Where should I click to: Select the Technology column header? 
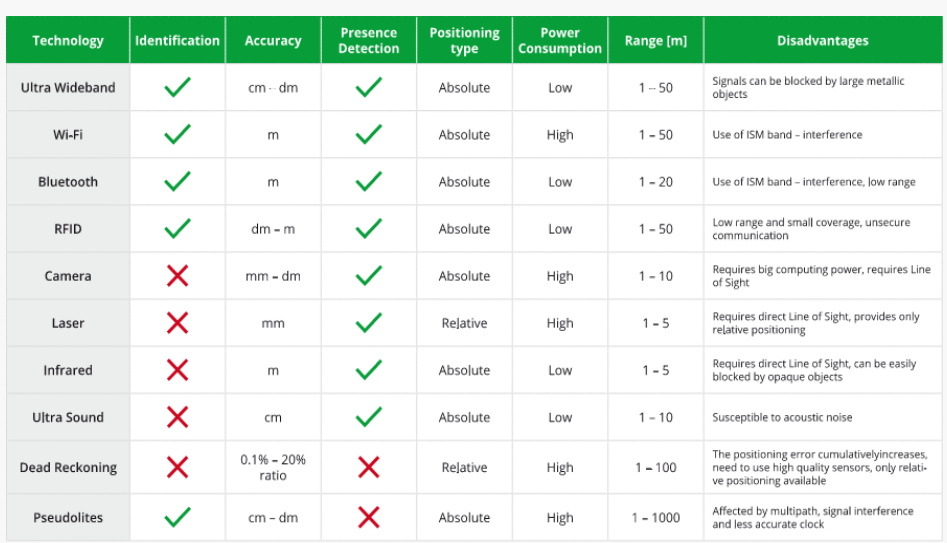coord(68,40)
